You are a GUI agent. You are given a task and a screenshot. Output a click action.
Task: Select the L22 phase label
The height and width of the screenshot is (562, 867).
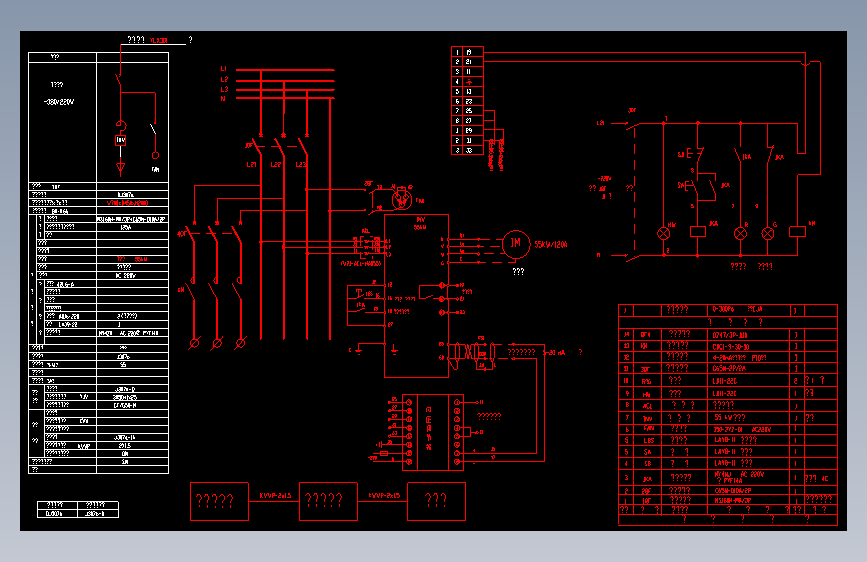[275, 165]
